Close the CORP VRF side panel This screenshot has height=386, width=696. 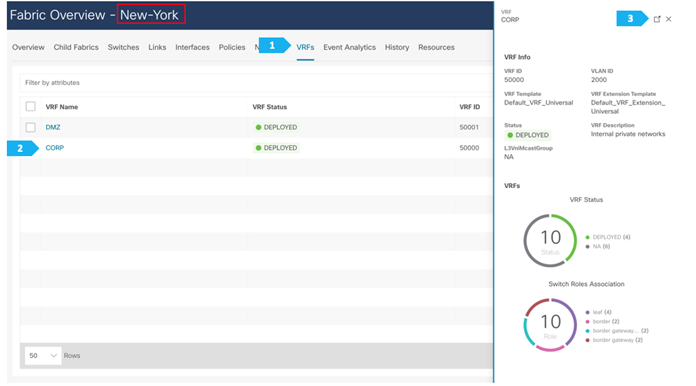668,19
